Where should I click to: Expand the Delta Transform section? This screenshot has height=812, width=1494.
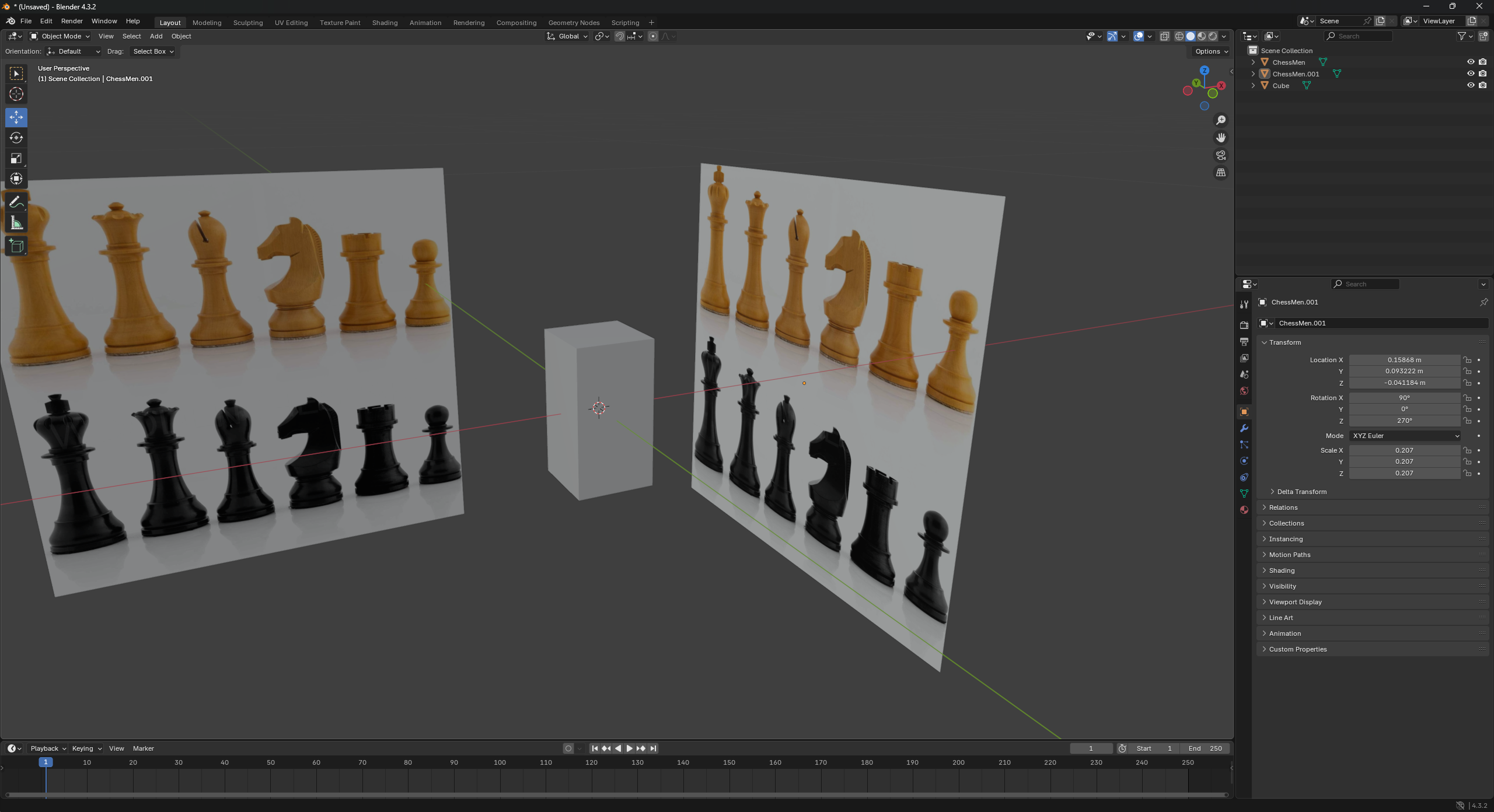click(1301, 492)
